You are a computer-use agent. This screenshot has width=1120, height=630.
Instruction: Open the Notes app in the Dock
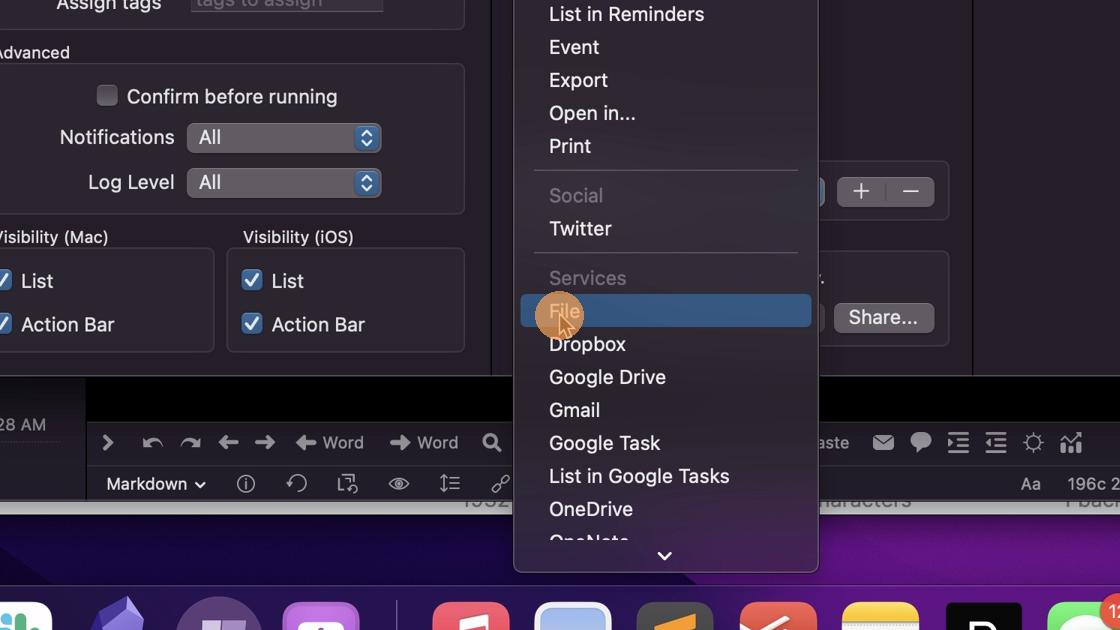881,616
